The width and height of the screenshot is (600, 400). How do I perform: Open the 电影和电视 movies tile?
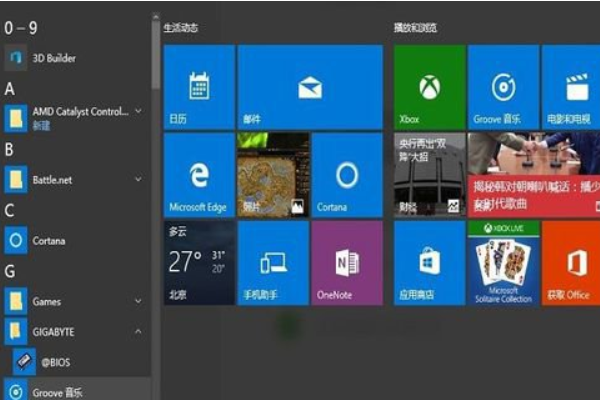(571, 87)
